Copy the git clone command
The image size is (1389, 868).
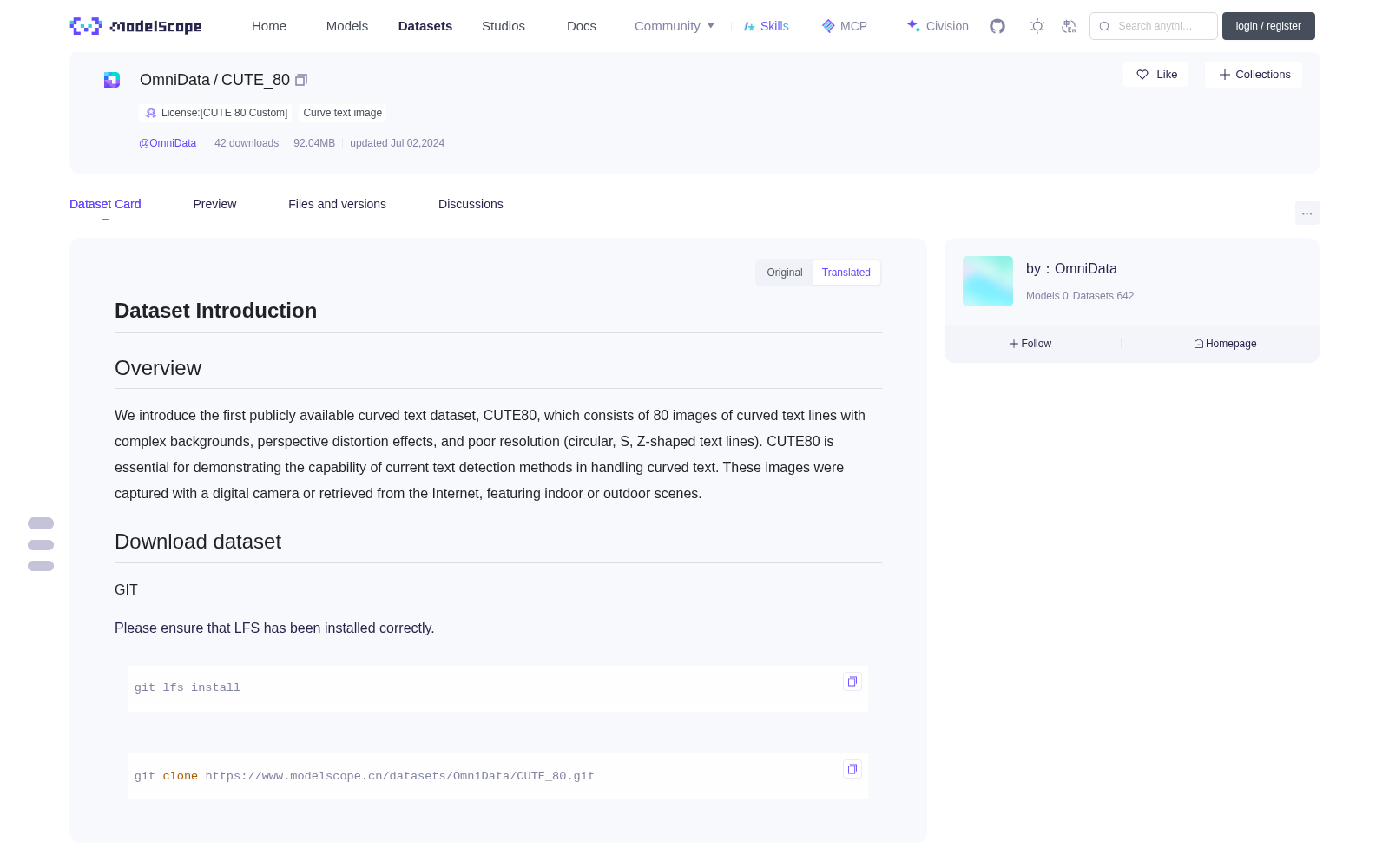[x=852, y=769]
